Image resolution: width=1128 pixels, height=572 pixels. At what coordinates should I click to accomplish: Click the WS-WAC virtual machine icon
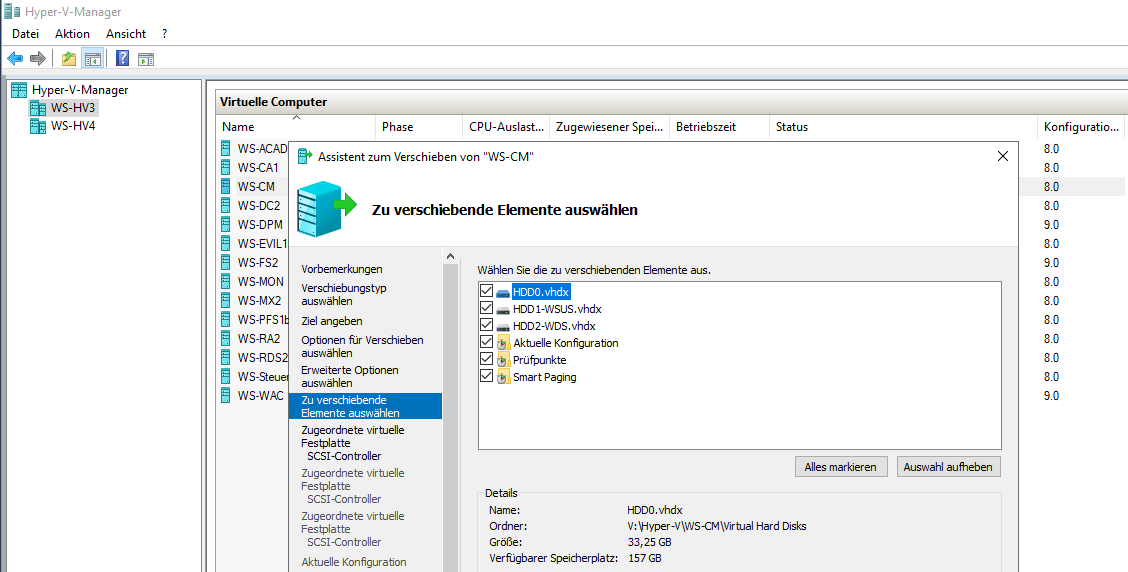226,395
